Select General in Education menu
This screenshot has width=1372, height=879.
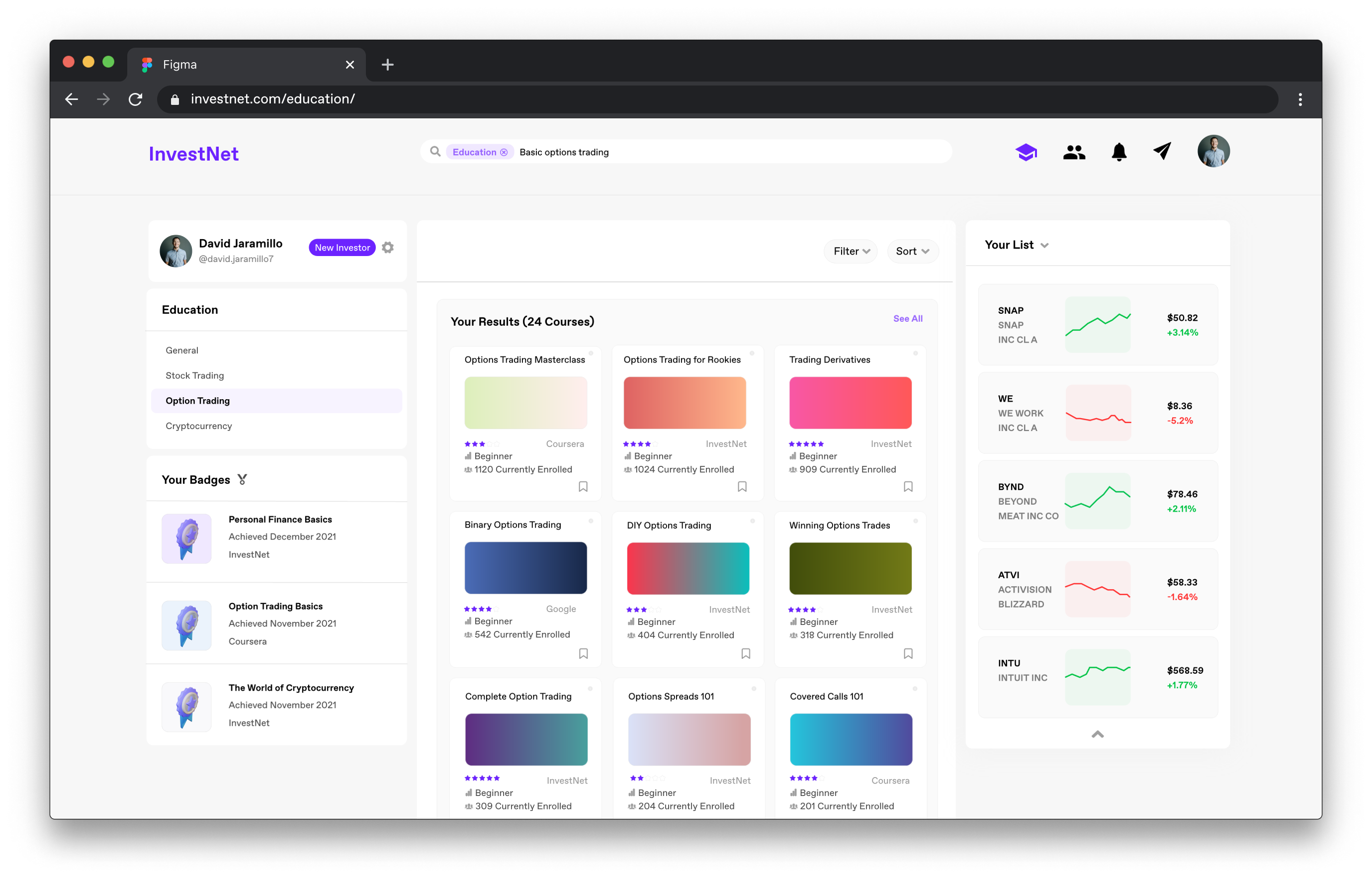tap(182, 351)
